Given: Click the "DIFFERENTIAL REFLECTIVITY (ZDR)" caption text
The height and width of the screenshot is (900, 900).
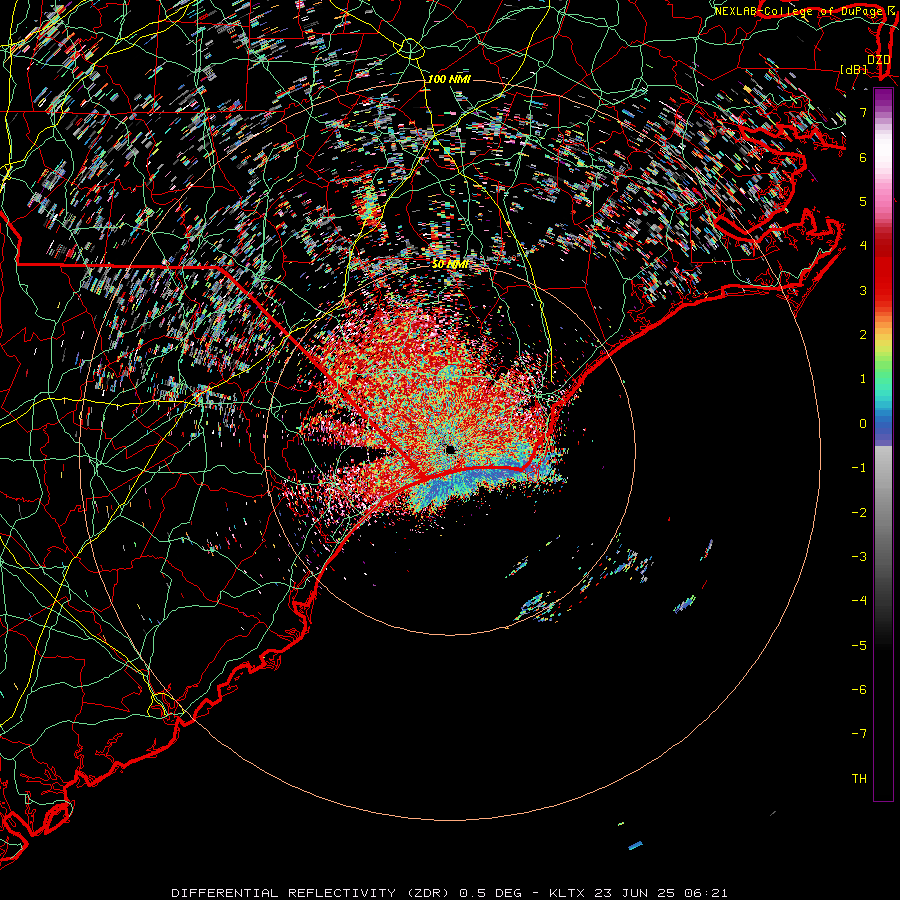Looking at the screenshot, I should tap(312, 893).
